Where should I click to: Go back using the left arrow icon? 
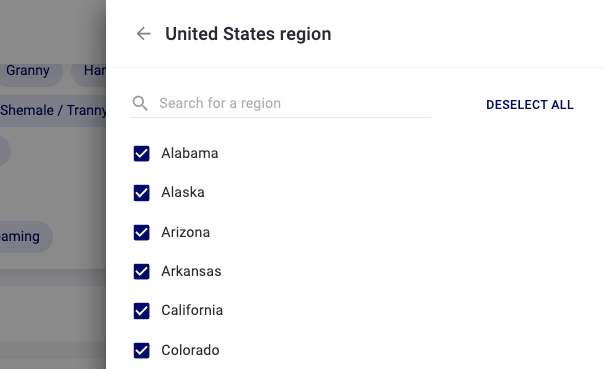(144, 34)
